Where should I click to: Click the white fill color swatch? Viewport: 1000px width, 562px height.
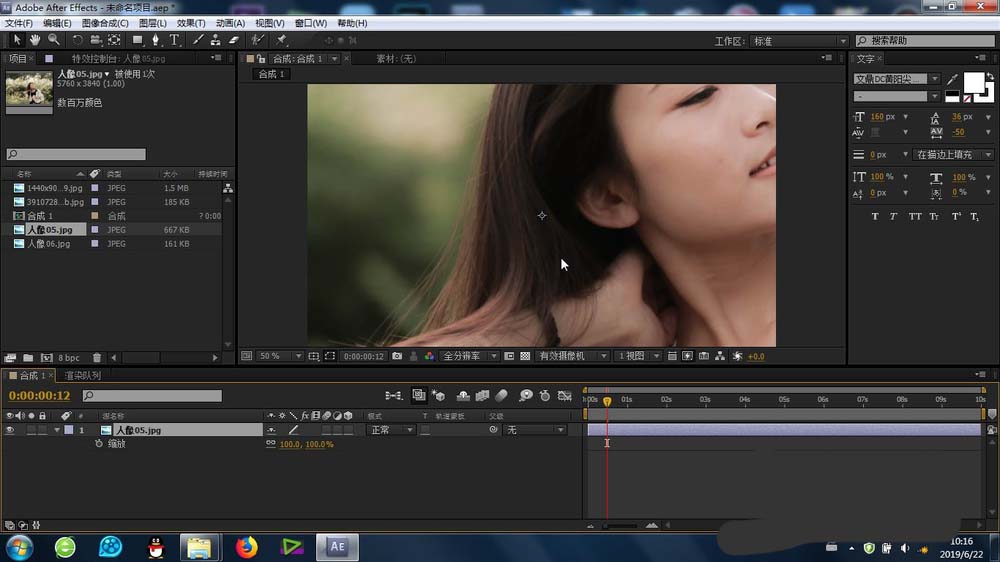pyautogui.click(x=973, y=82)
